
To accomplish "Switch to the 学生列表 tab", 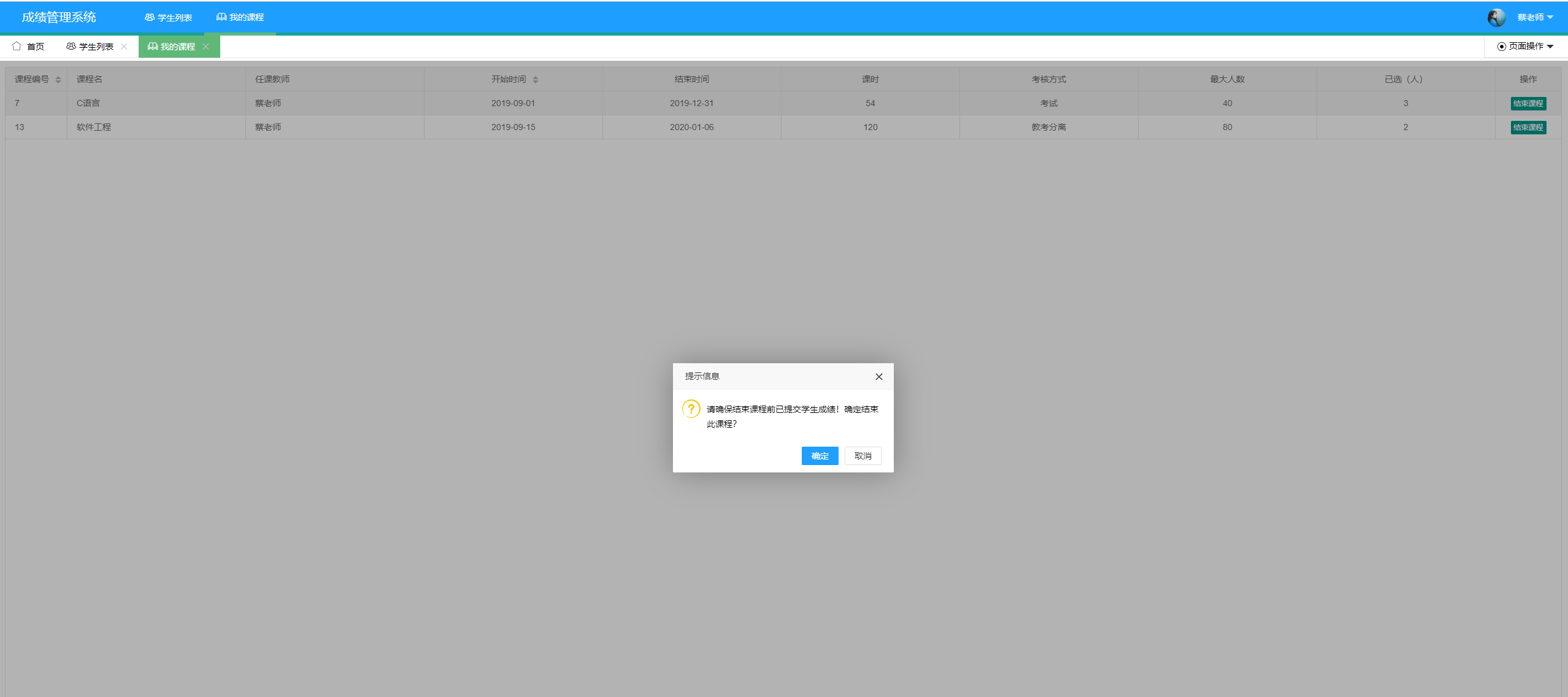I will 96,46.
